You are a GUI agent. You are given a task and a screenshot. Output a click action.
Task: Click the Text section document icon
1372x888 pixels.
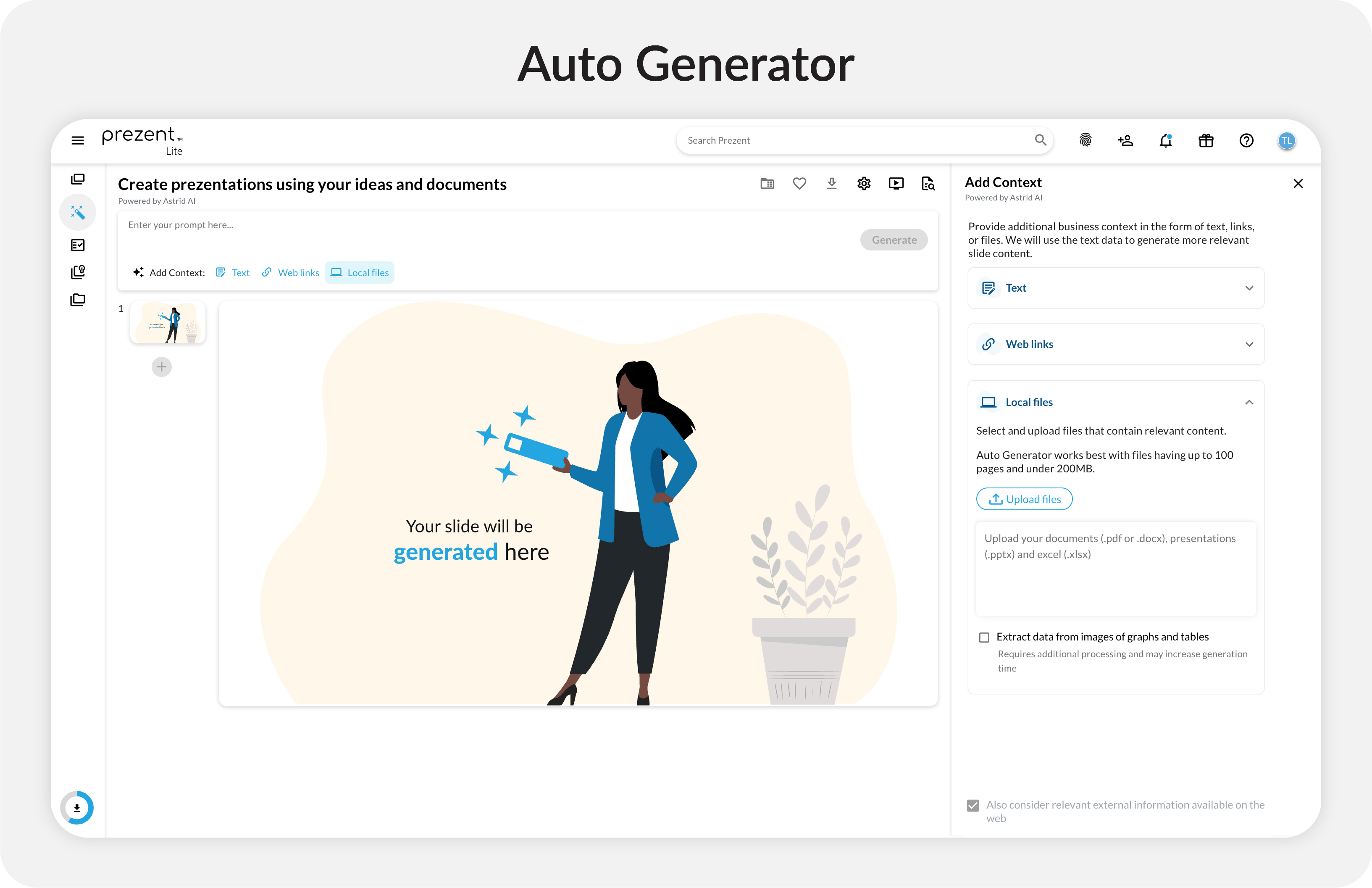coord(988,288)
